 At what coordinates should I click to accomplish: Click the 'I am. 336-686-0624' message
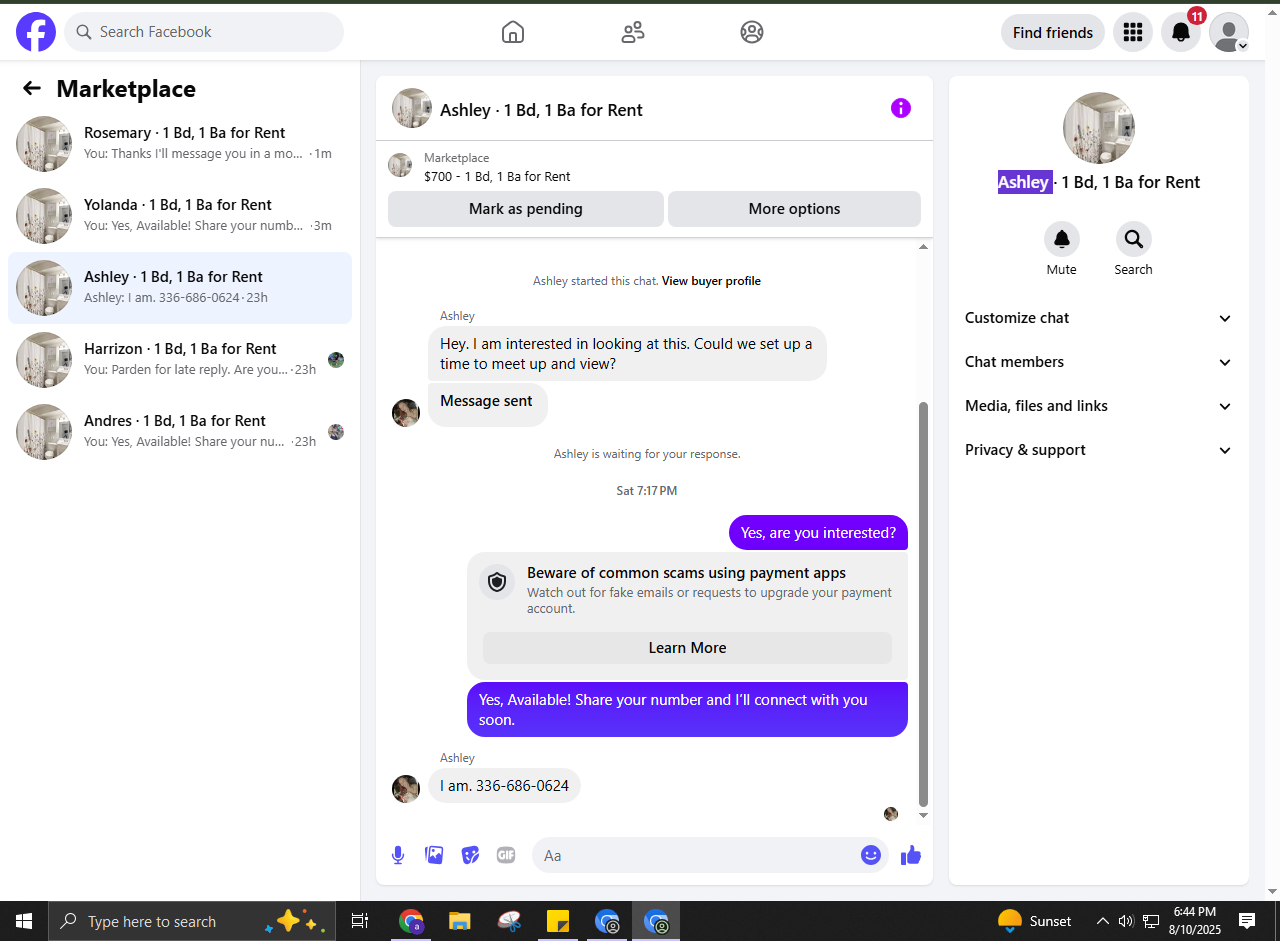point(504,786)
